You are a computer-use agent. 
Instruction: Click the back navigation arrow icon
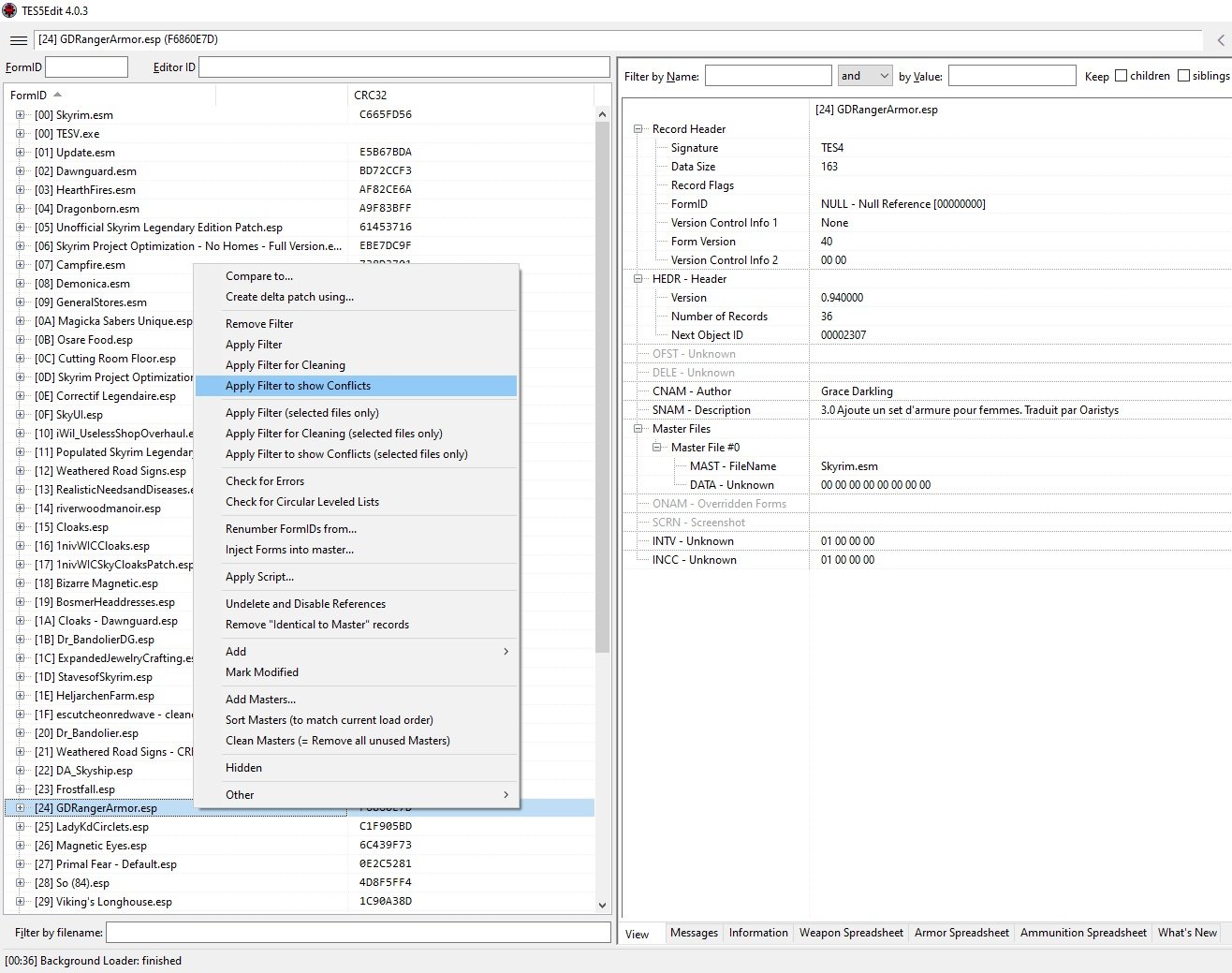(1220, 40)
